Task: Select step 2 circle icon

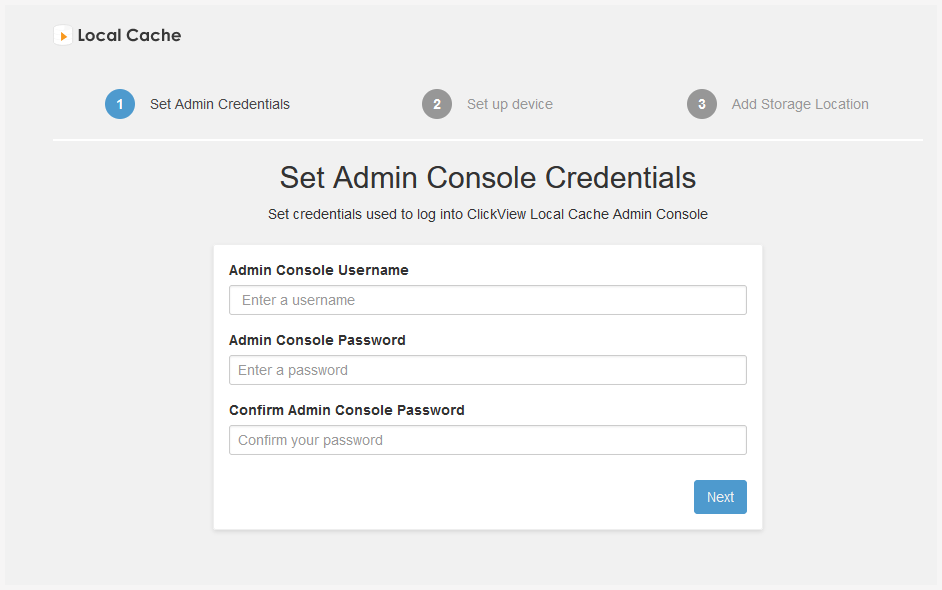Action: (x=437, y=104)
